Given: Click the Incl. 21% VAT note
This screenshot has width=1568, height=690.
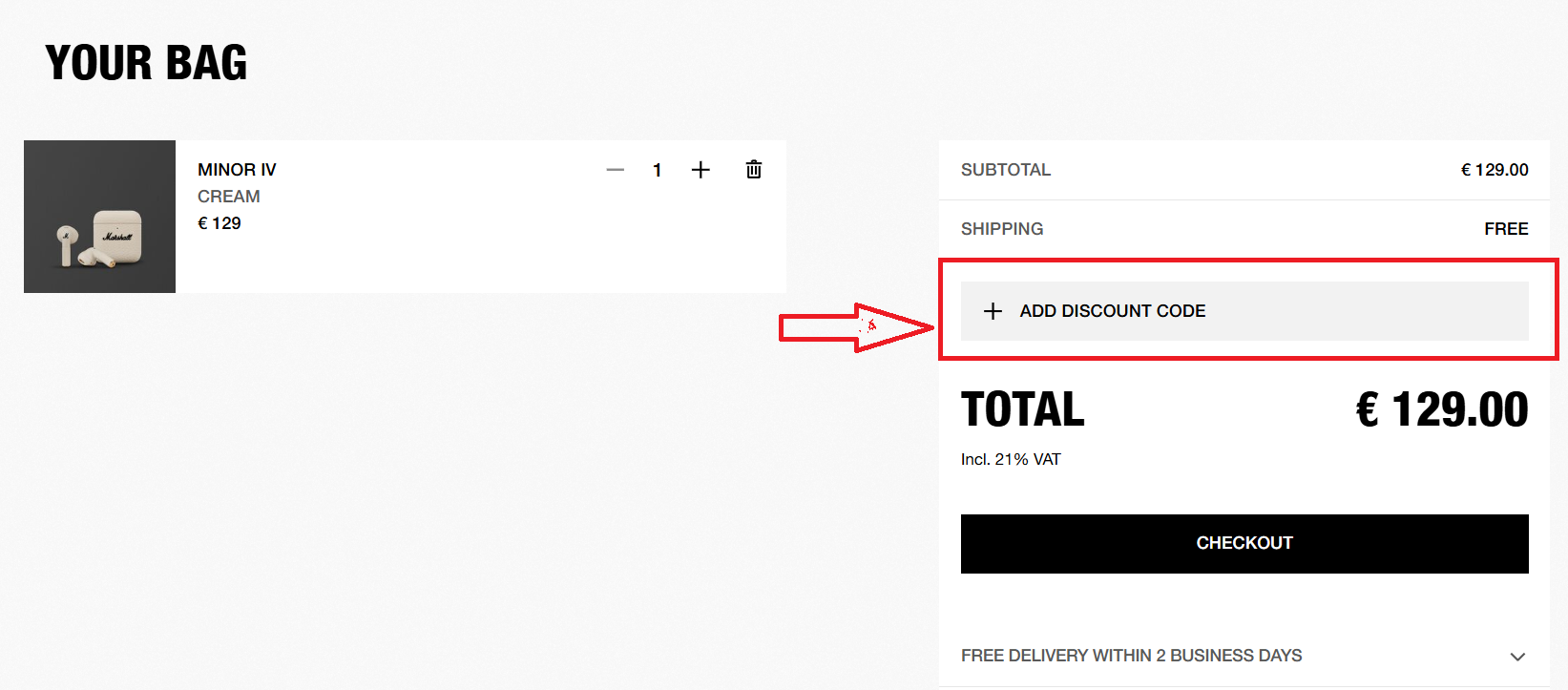Looking at the screenshot, I should click(1011, 459).
